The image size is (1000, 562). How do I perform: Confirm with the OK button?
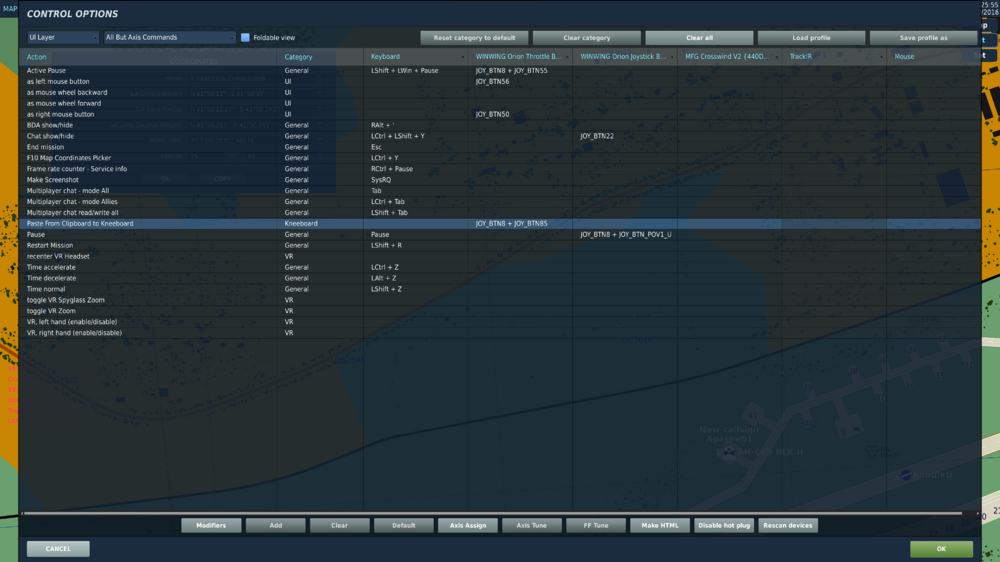pos(941,549)
